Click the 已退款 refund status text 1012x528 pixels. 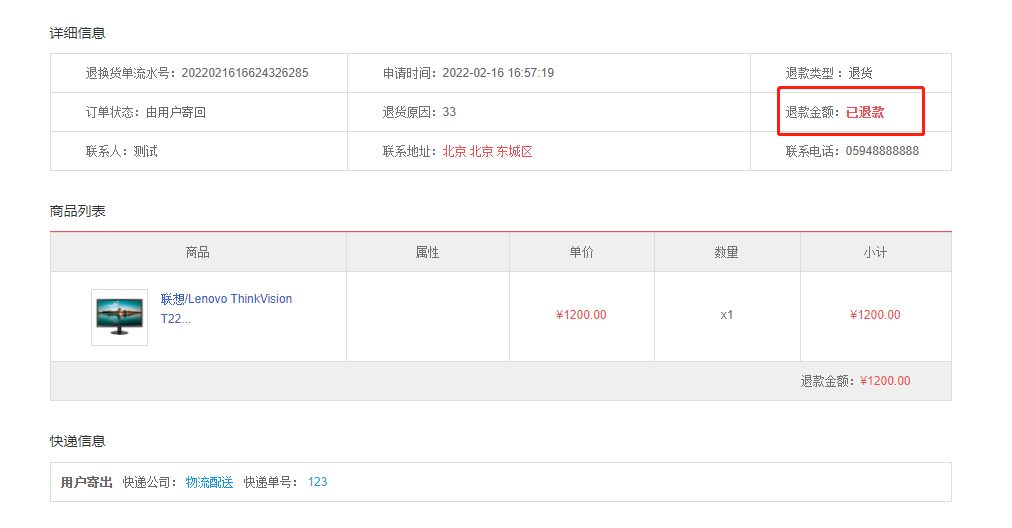pyautogui.click(x=865, y=112)
